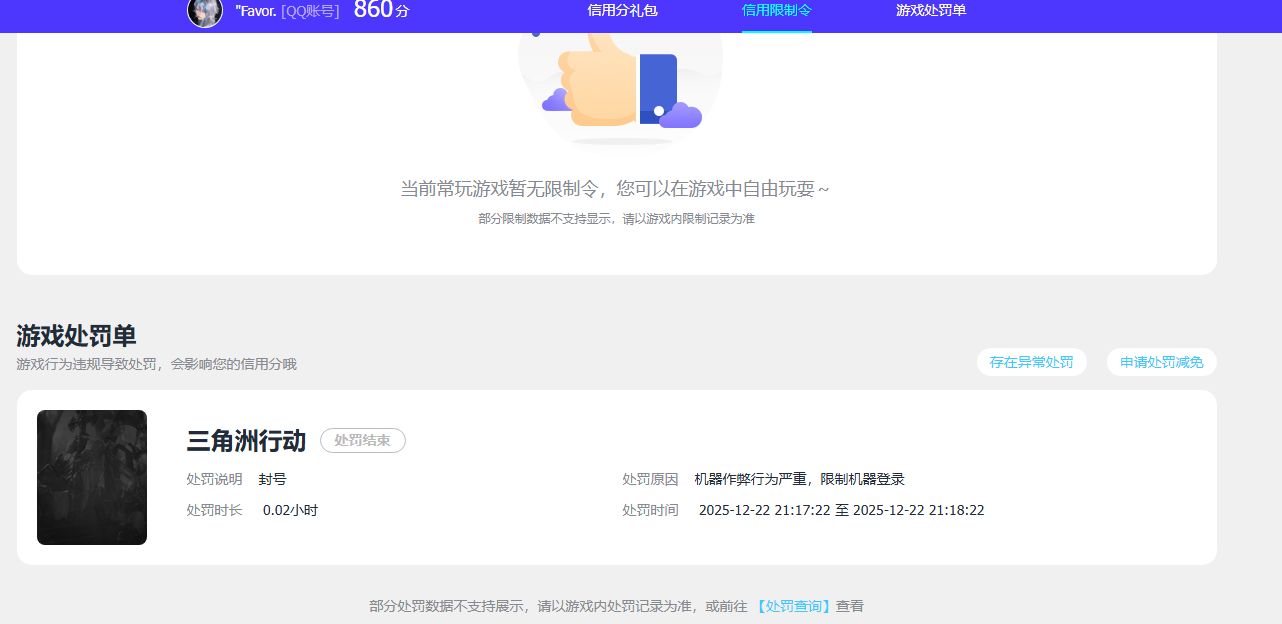Click the 申请处罚减免 button
Viewport: 1282px width, 624px height.
(1161, 362)
